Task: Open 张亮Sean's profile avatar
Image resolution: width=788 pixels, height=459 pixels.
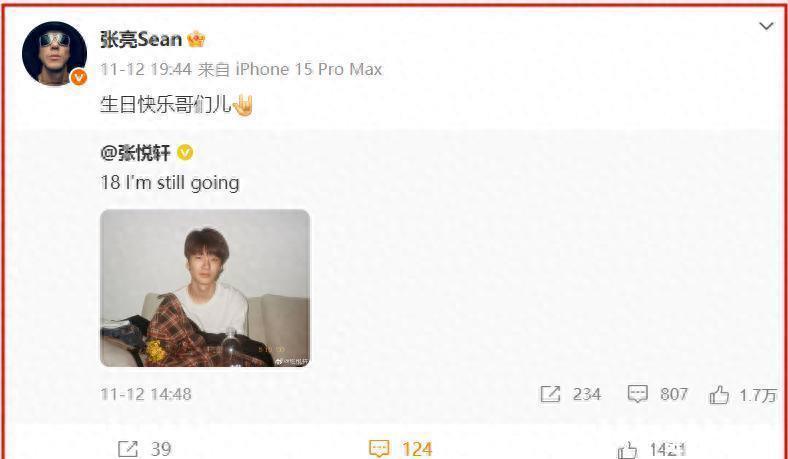Action: click(x=54, y=53)
